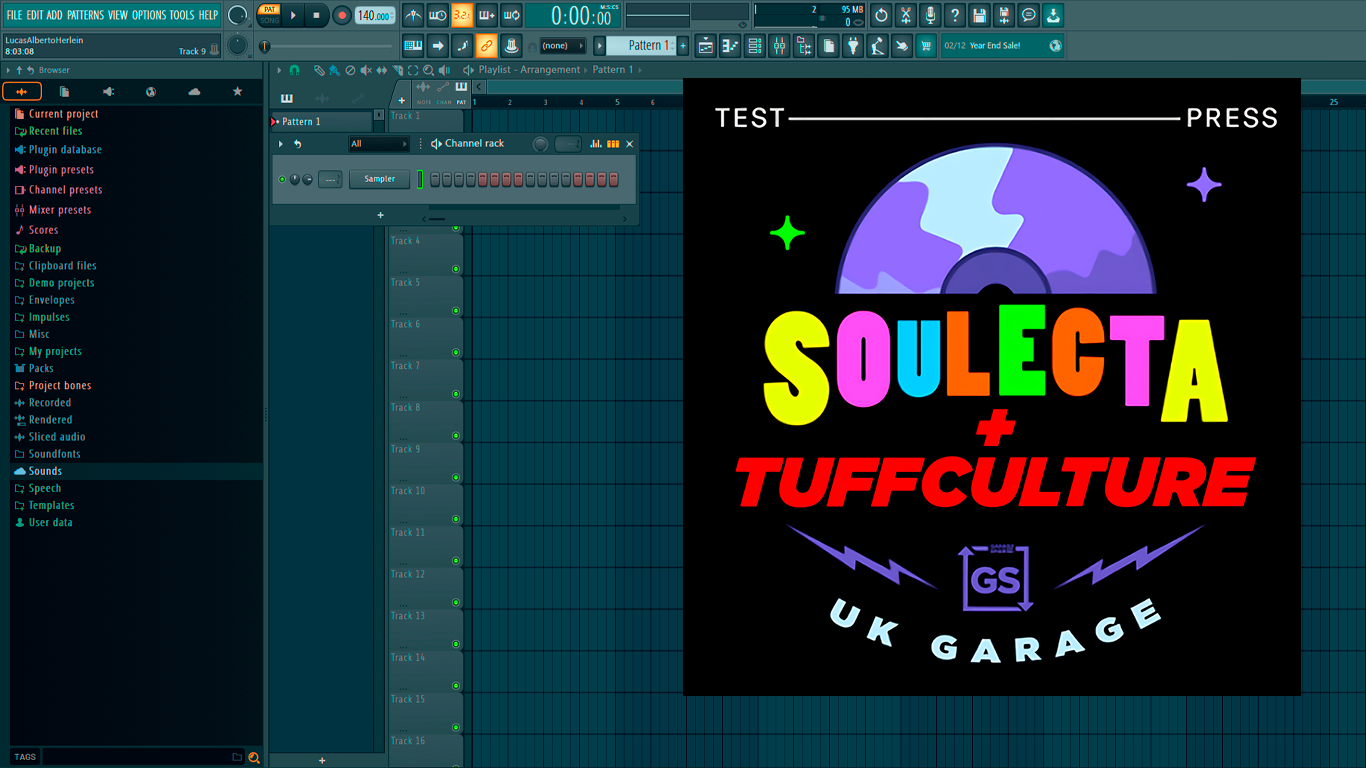Click the Sampler channel button
1366x768 pixels.
tap(380, 179)
